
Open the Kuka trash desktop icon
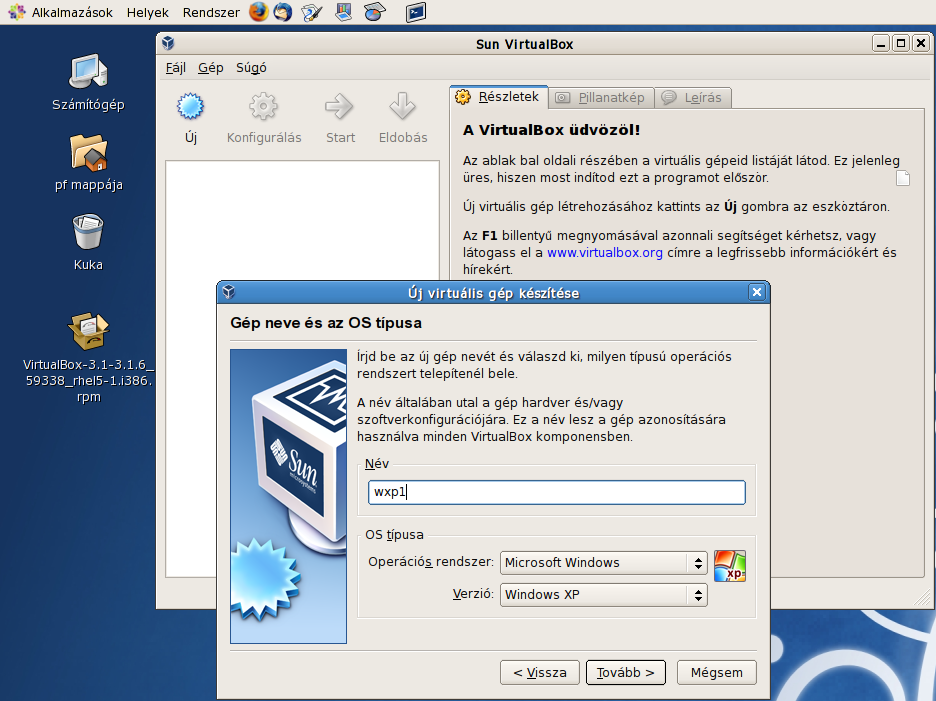[88, 233]
